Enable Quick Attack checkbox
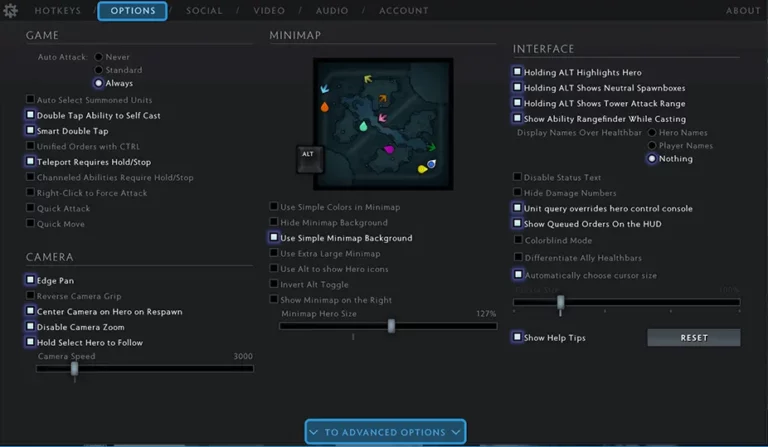 pos(30,208)
